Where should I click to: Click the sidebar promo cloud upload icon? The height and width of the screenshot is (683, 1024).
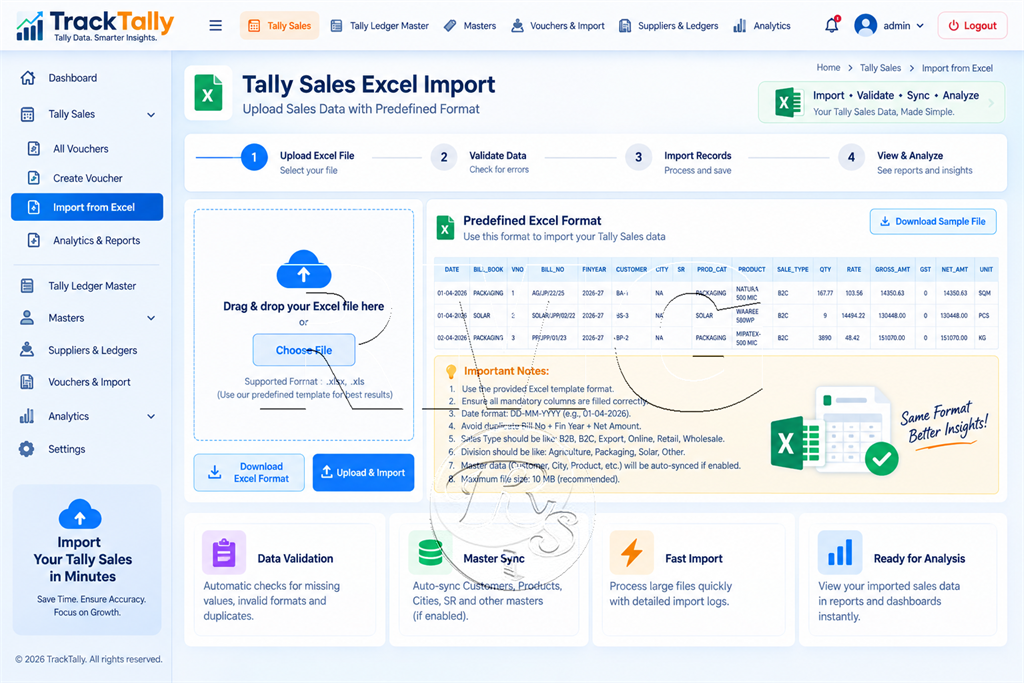click(80, 514)
